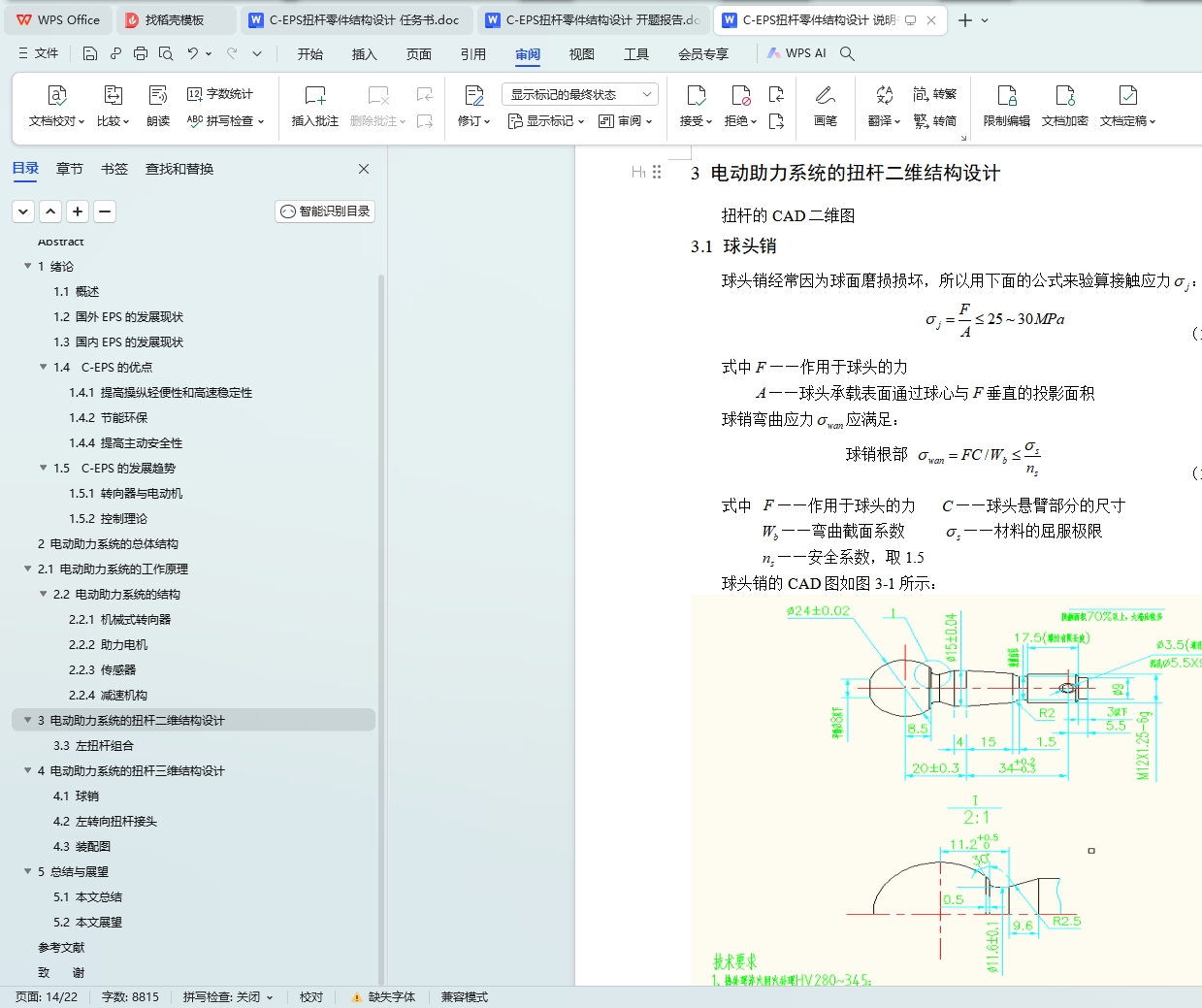Viewport: 1202px width, 1008px height.
Task: Collapse the 5 总结与展望 node
Action: click(x=28, y=871)
